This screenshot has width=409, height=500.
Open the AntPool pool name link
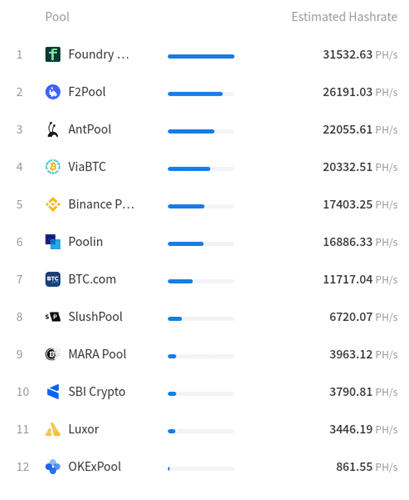(x=90, y=129)
